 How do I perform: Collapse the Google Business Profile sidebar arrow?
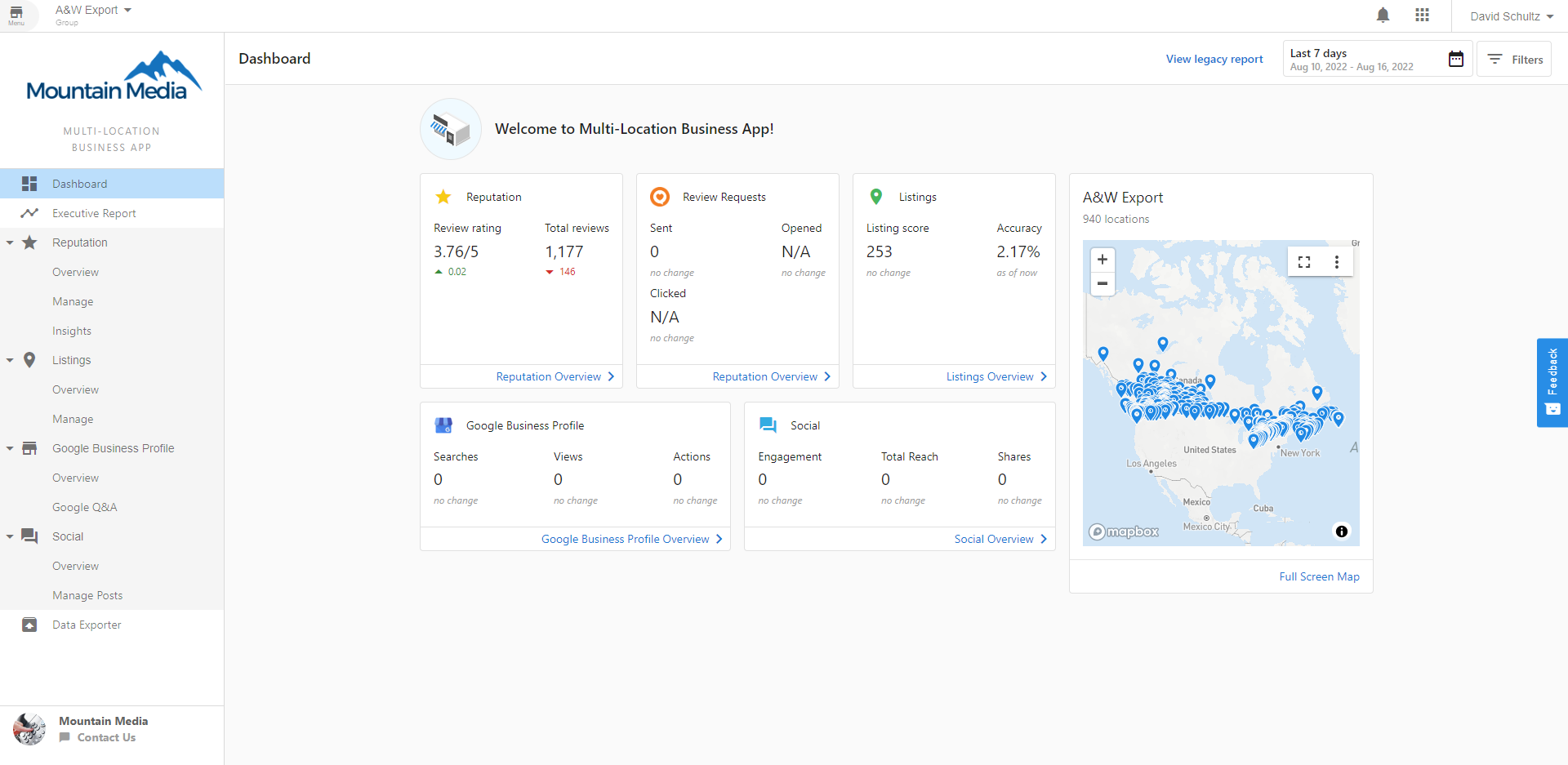[10, 448]
